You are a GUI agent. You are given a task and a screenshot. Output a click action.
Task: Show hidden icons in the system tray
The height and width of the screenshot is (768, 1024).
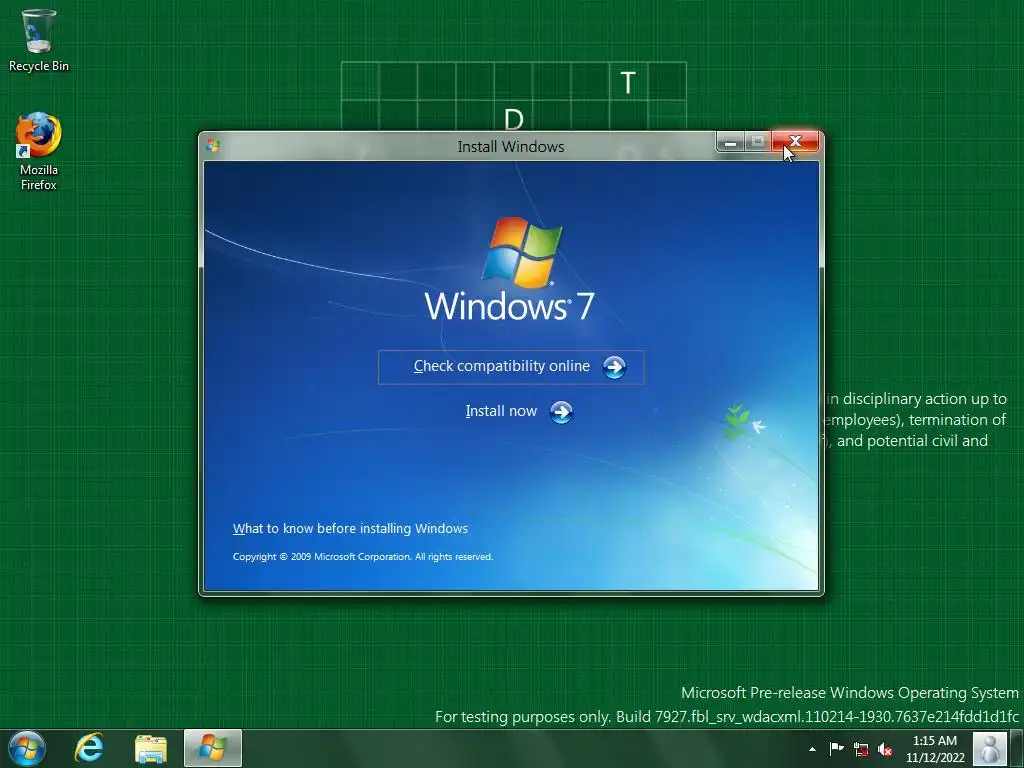point(812,749)
